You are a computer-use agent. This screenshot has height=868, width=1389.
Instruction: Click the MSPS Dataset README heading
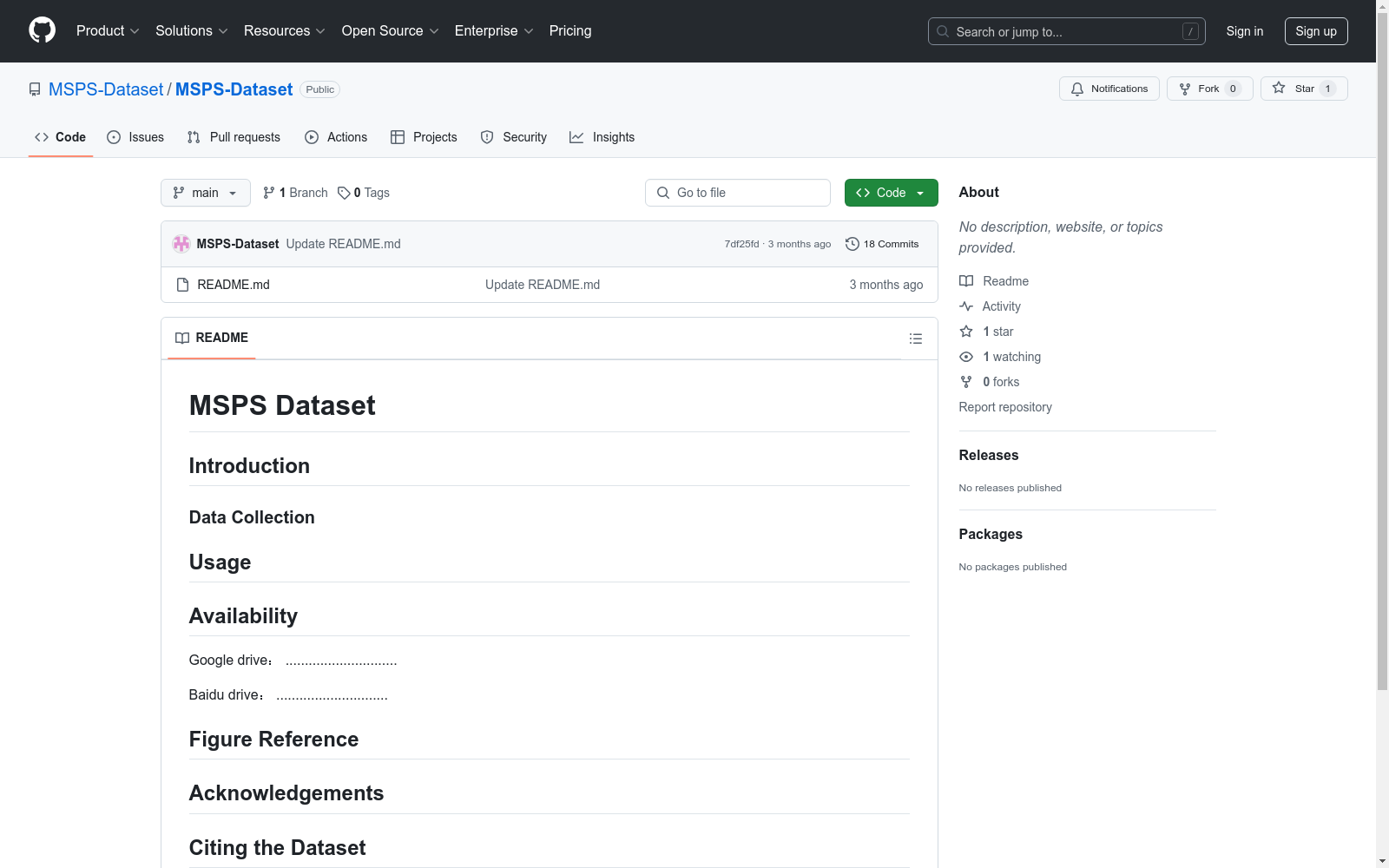coord(282,405)
